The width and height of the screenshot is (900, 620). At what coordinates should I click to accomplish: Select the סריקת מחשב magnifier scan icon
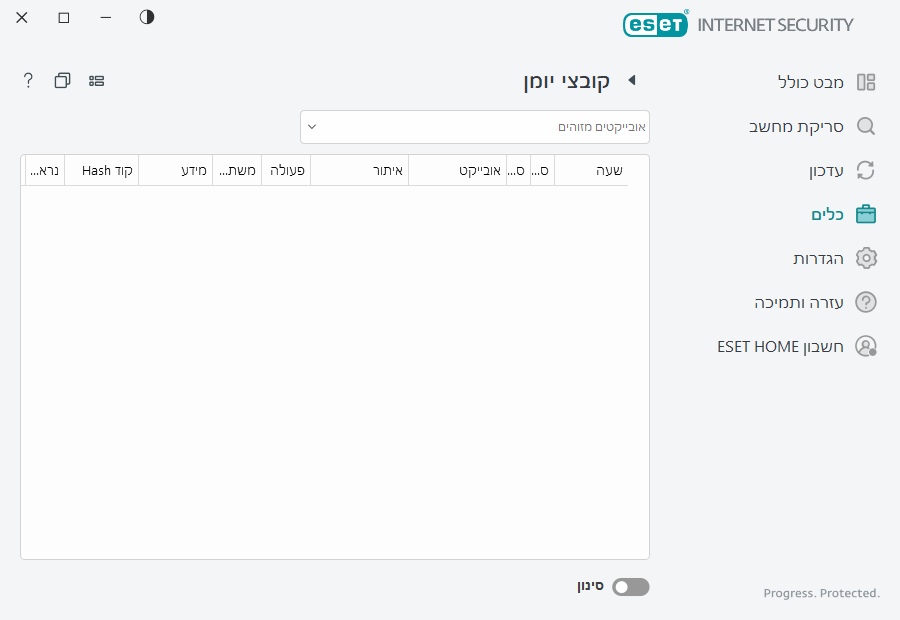[866, 126]
